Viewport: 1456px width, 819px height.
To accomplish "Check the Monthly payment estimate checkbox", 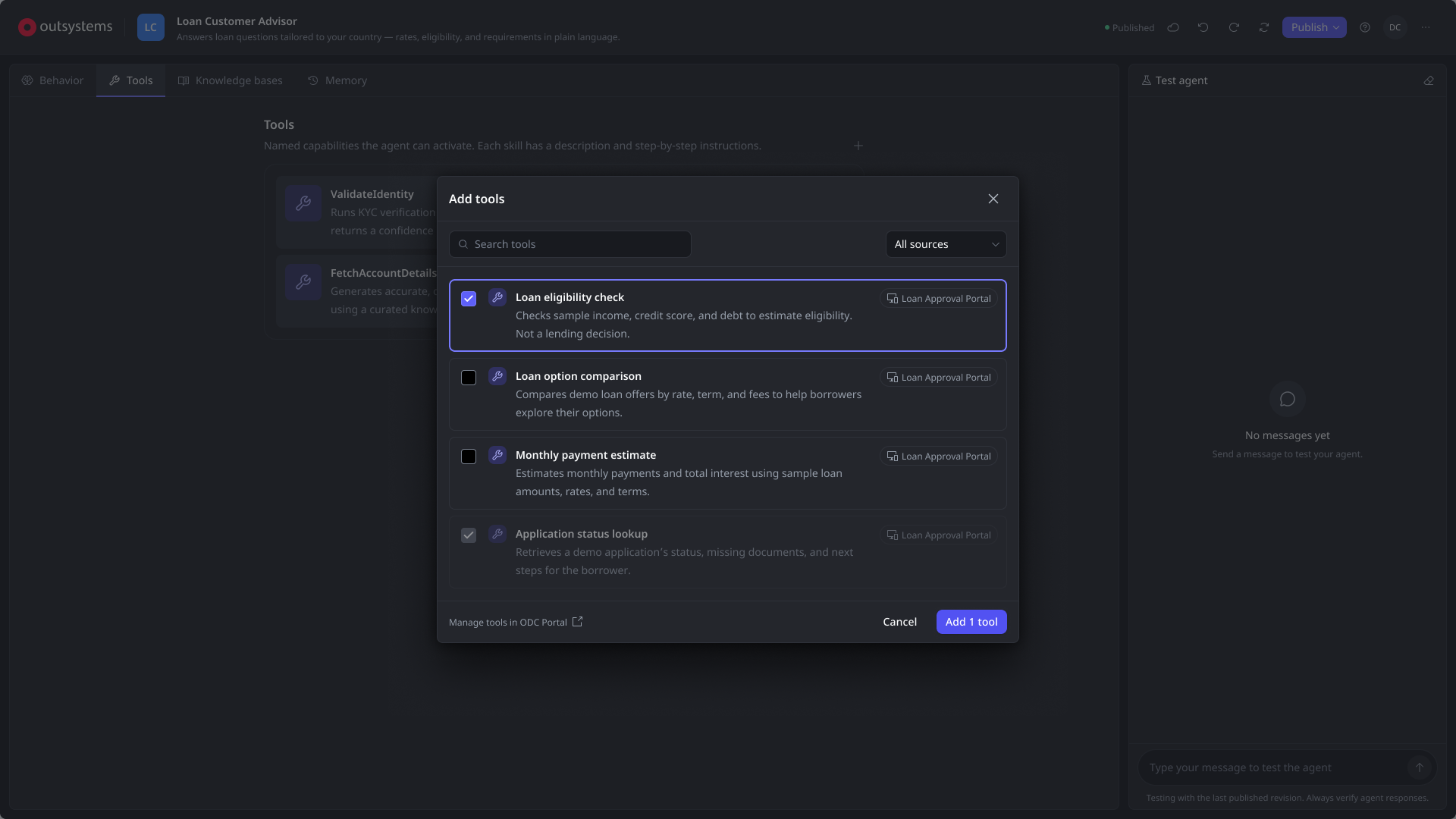I will pyautogui.click(x=469, y=457).
